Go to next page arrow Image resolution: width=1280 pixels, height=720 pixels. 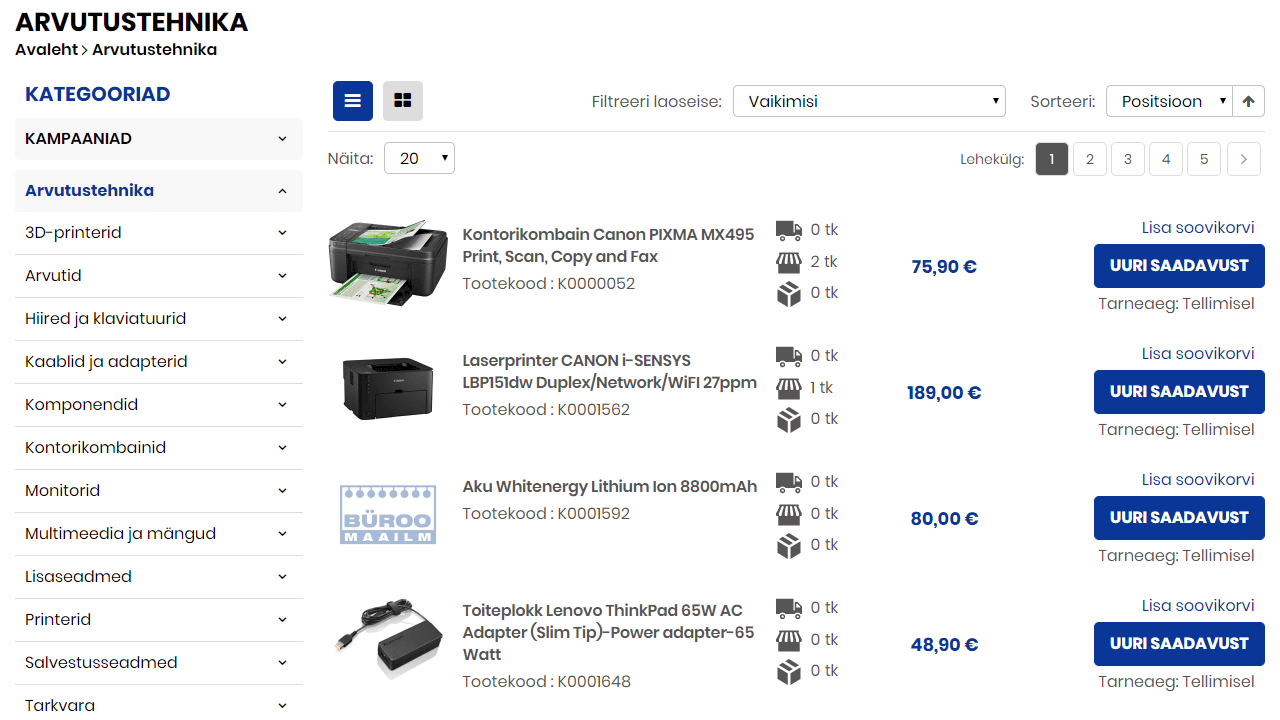tap(1244, 159)
